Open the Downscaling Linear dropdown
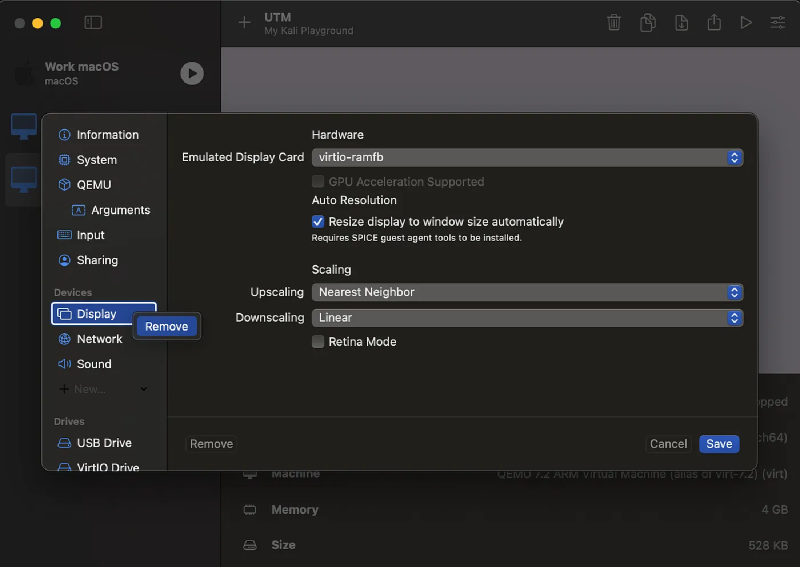This screenshot has width=800, height=567. pyautogui.click(x=527, y=318)
